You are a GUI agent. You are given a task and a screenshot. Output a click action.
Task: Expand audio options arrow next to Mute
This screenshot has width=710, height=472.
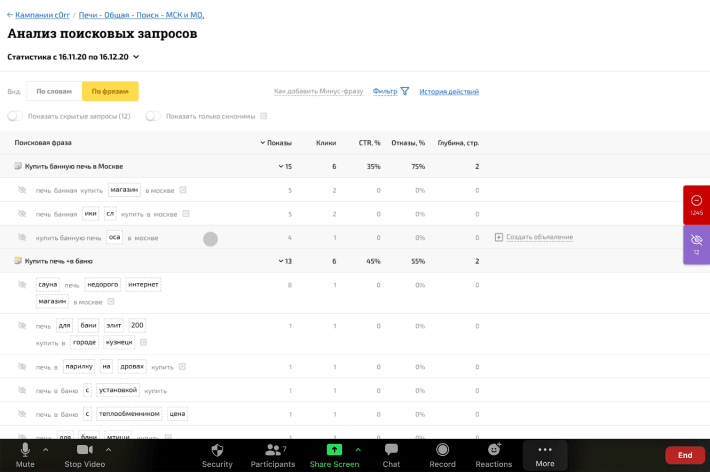point(46,450)
